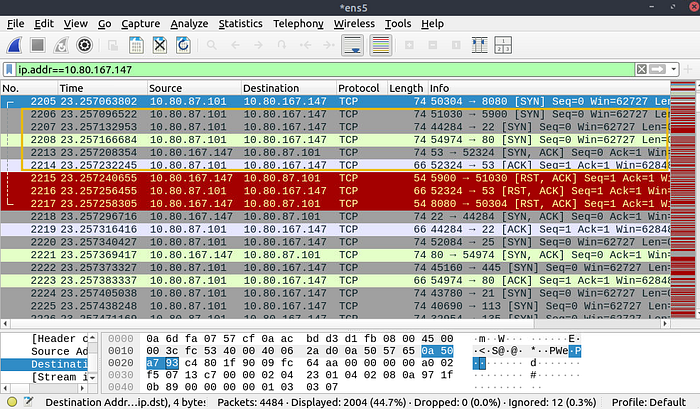The width and height of the screenshot is (700, 409).
Task: Toggle auto-scroll during live capture
Action: [352, 45]
